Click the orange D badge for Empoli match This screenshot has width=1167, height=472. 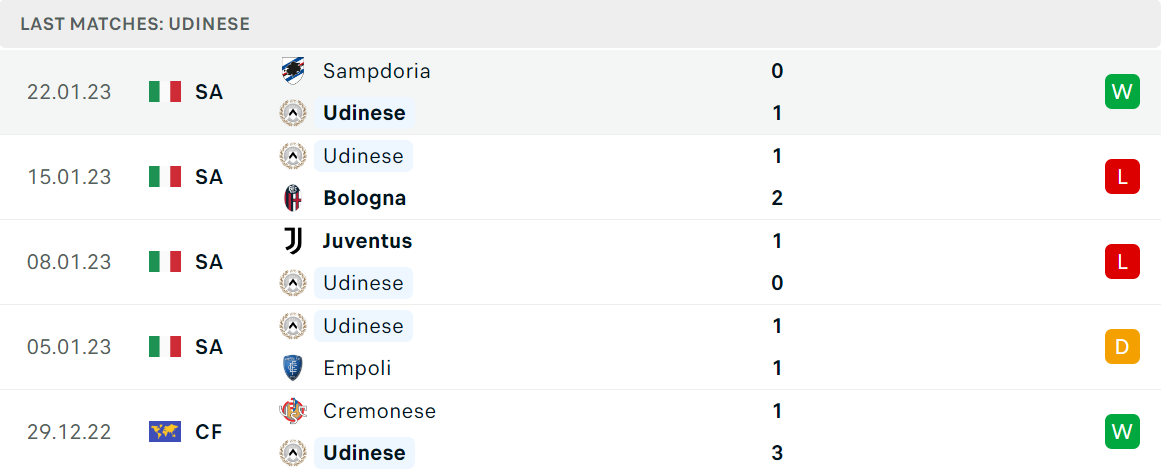tap(1122, 346)
